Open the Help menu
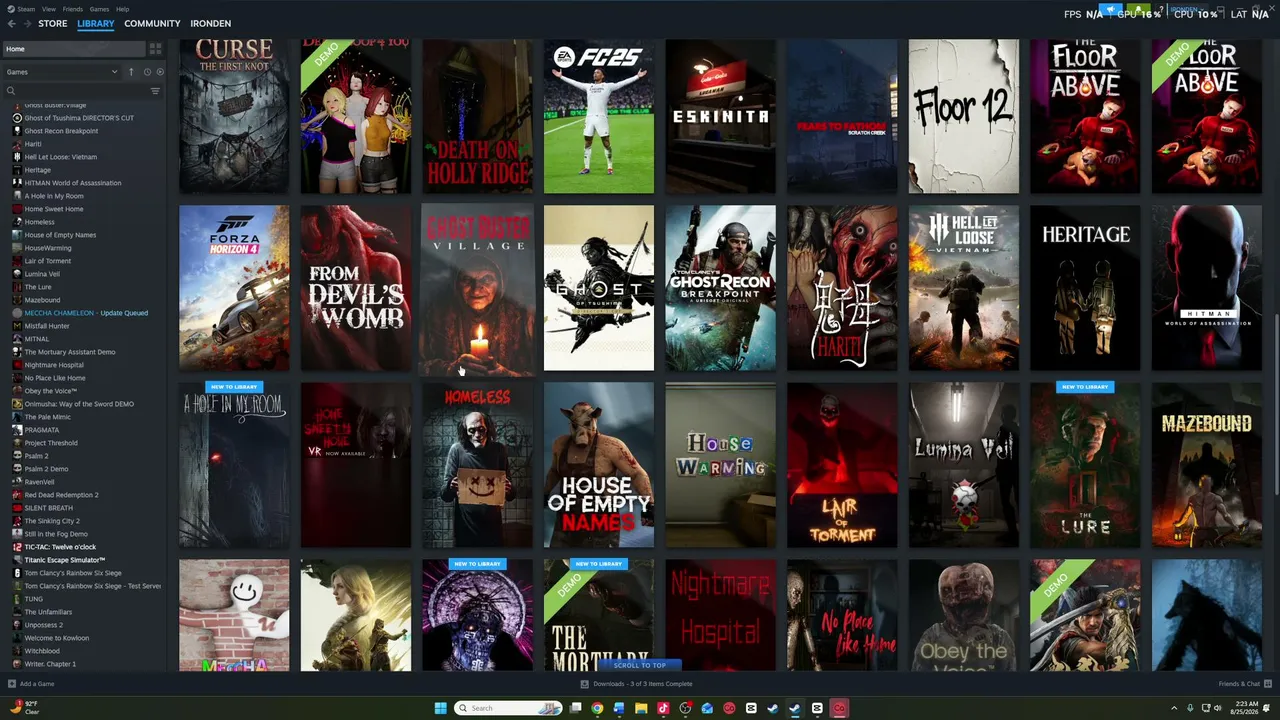The height and width of the screenshot is (720, 1280). (x=122, y=9)
